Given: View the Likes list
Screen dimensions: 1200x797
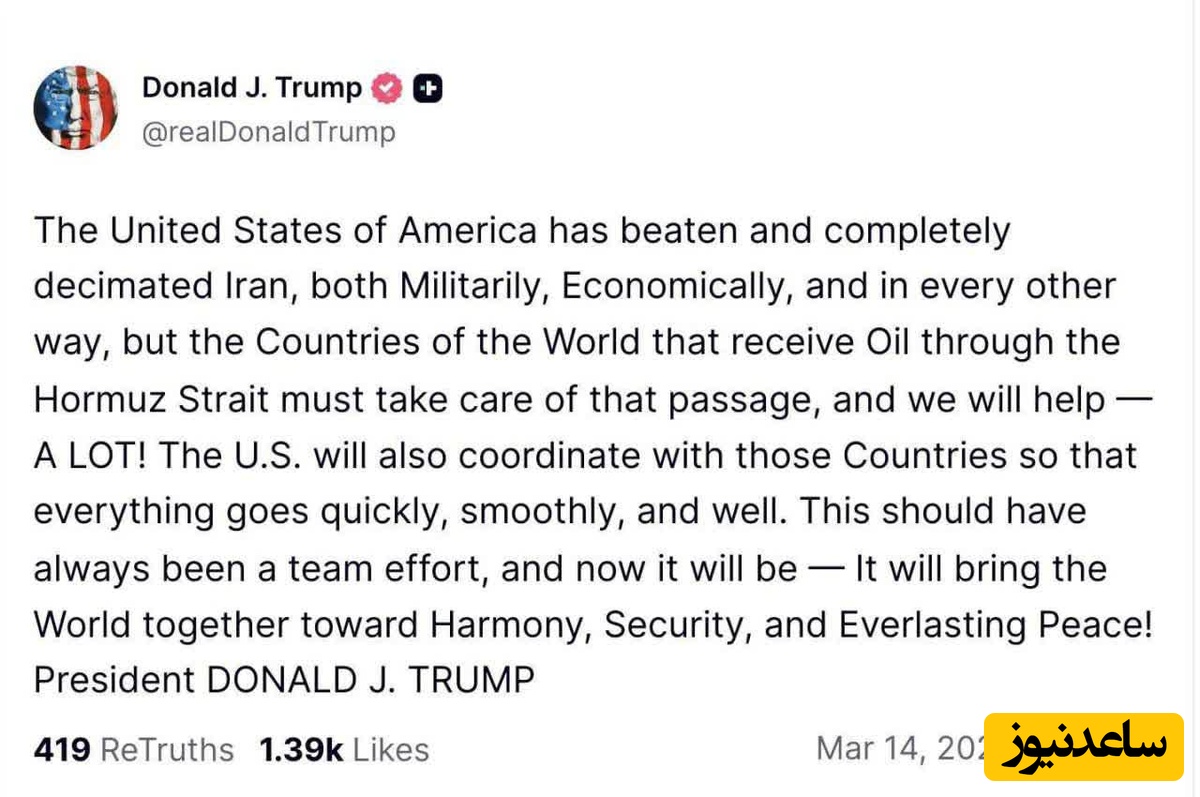Looking at the screenshot, I should (391, 750).
